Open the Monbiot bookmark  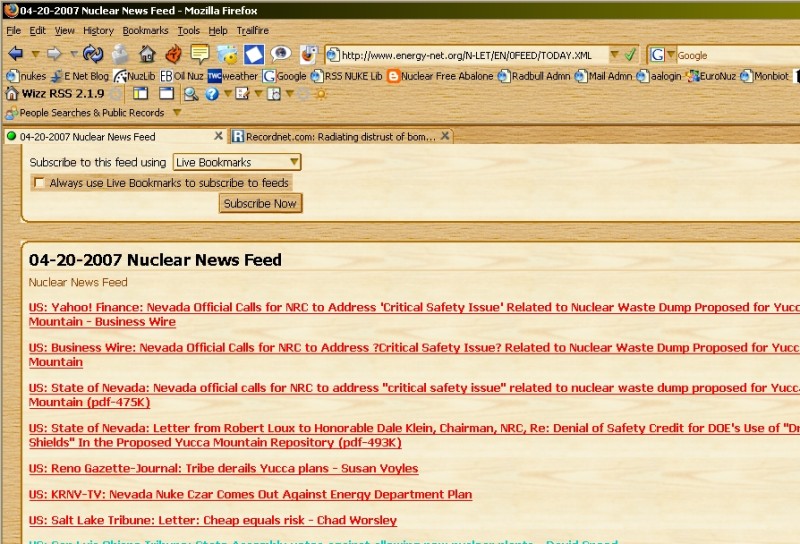tap(765, 76)
